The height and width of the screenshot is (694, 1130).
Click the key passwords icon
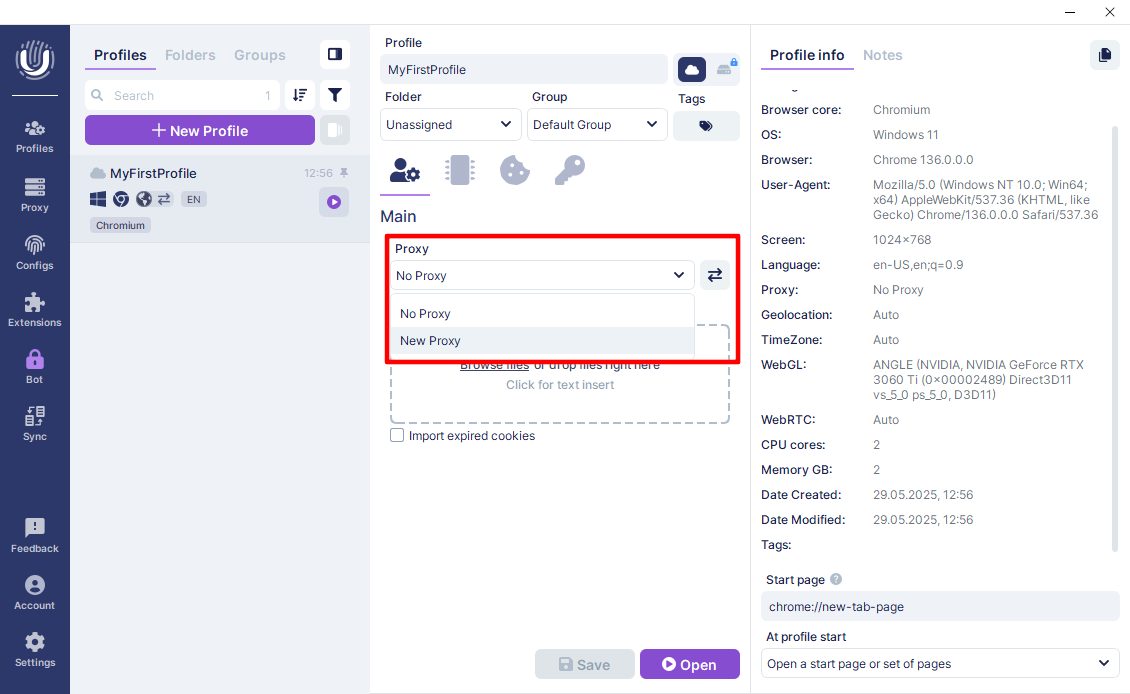click(x=569, y=170)
